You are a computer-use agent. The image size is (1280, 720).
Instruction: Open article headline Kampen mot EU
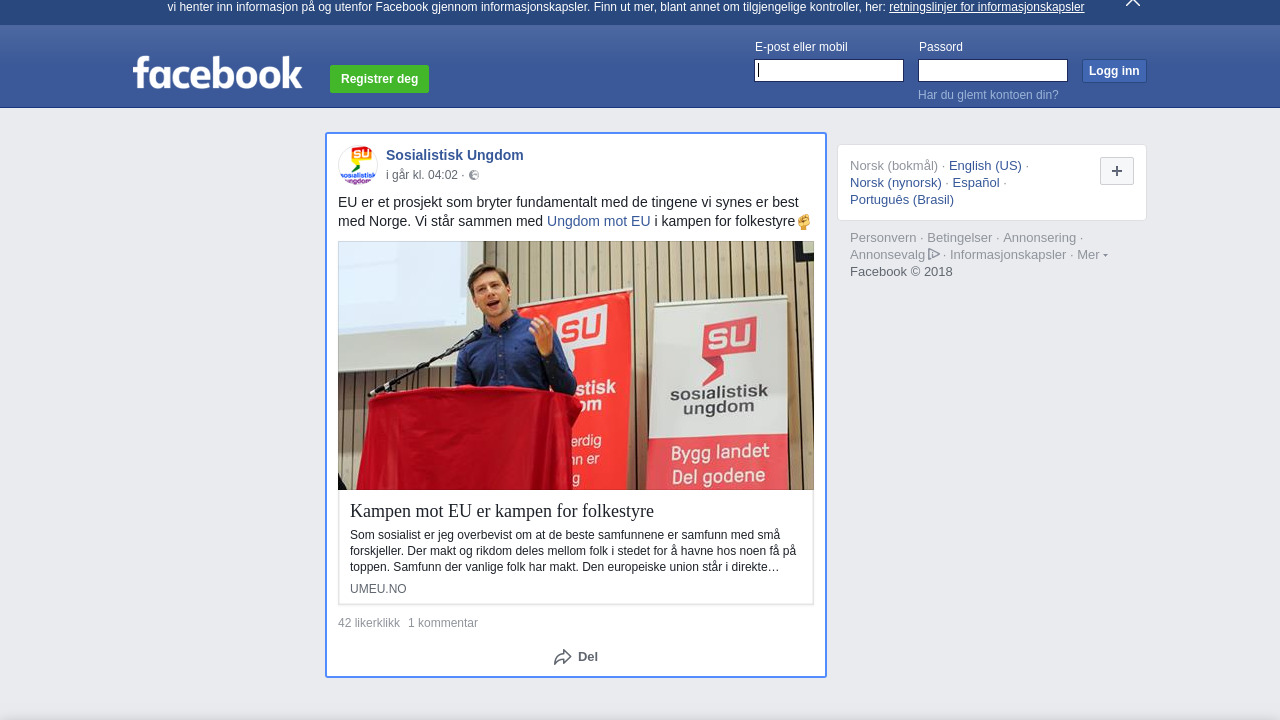[502, 511]
